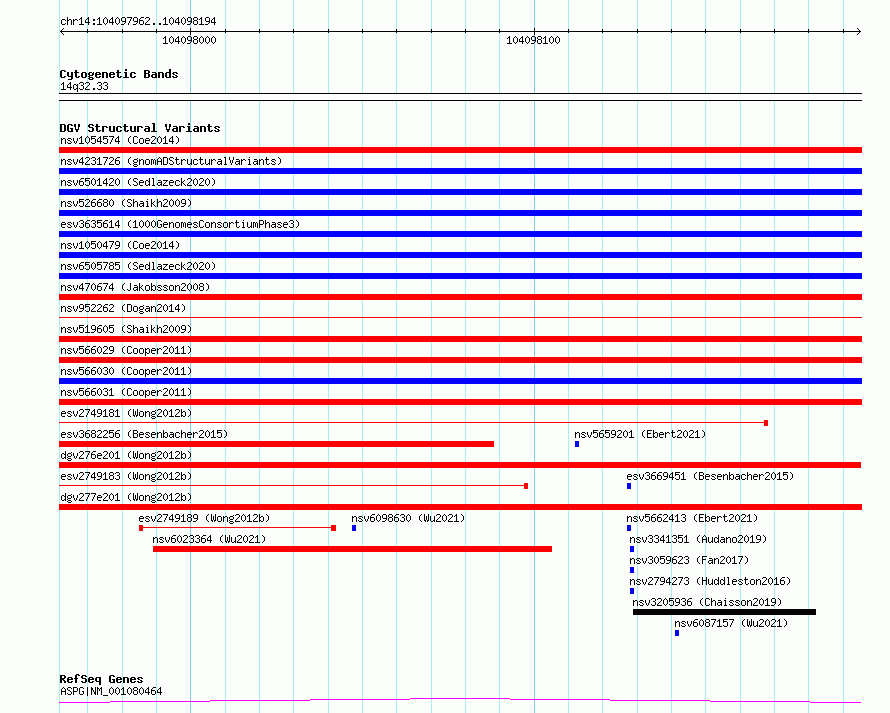Select the nsv3059623 (Fan2017) blue marker
The image size is (890, 713).
click(632, 570)
